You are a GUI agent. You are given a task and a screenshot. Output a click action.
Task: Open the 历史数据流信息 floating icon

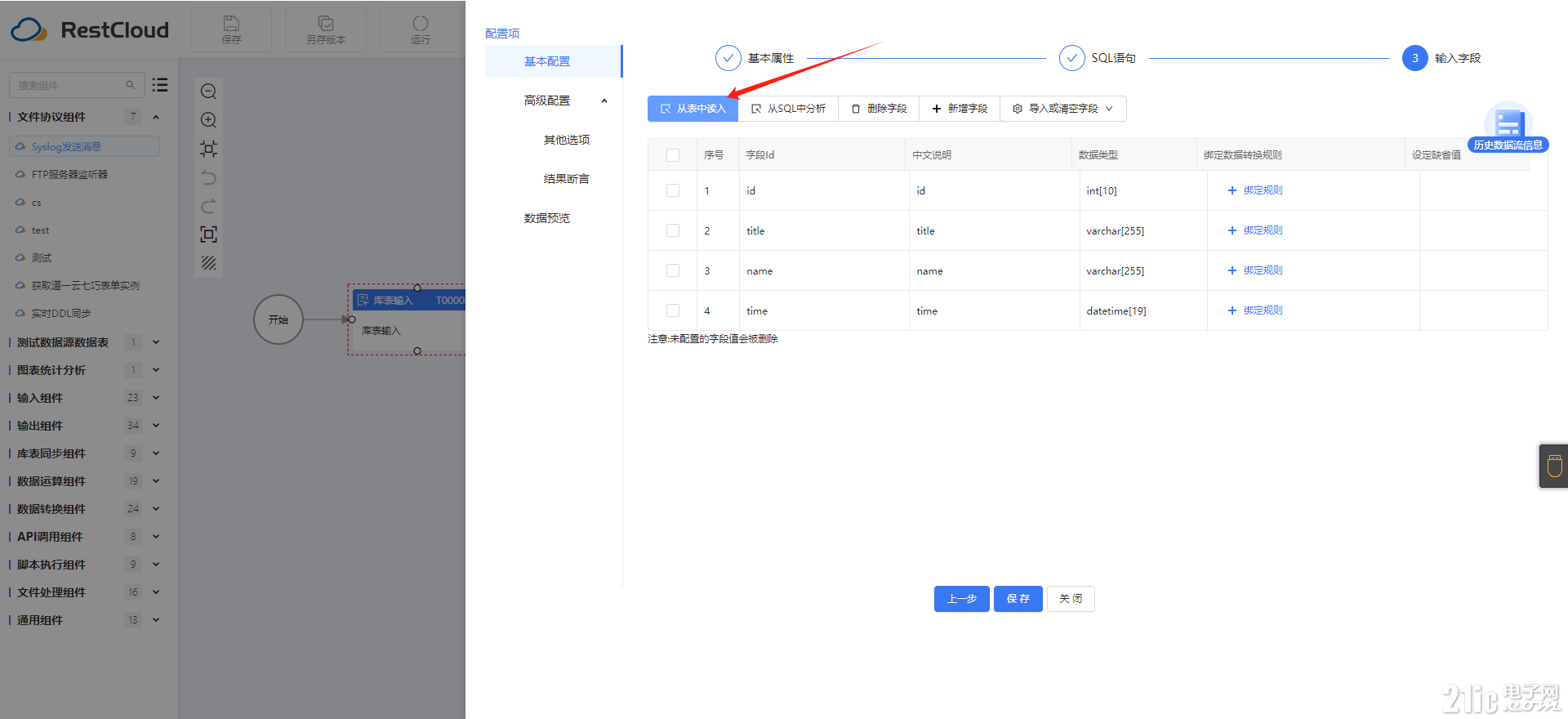1508,128
